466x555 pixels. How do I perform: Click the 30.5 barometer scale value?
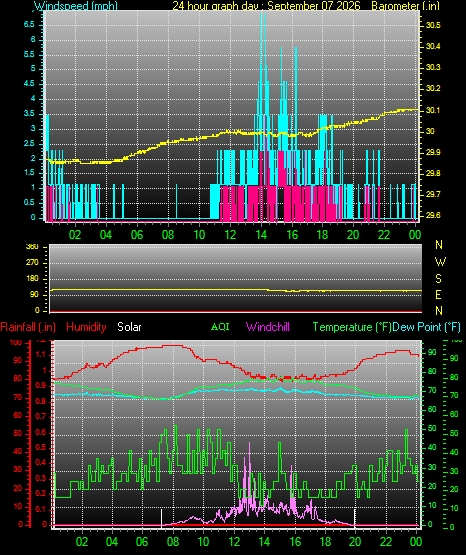coord(433,25)
